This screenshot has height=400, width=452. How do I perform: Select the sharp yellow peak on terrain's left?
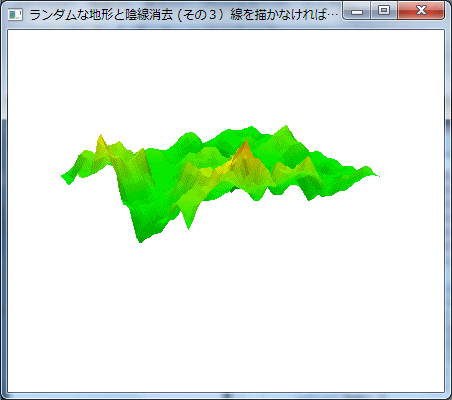coord(101,141)
